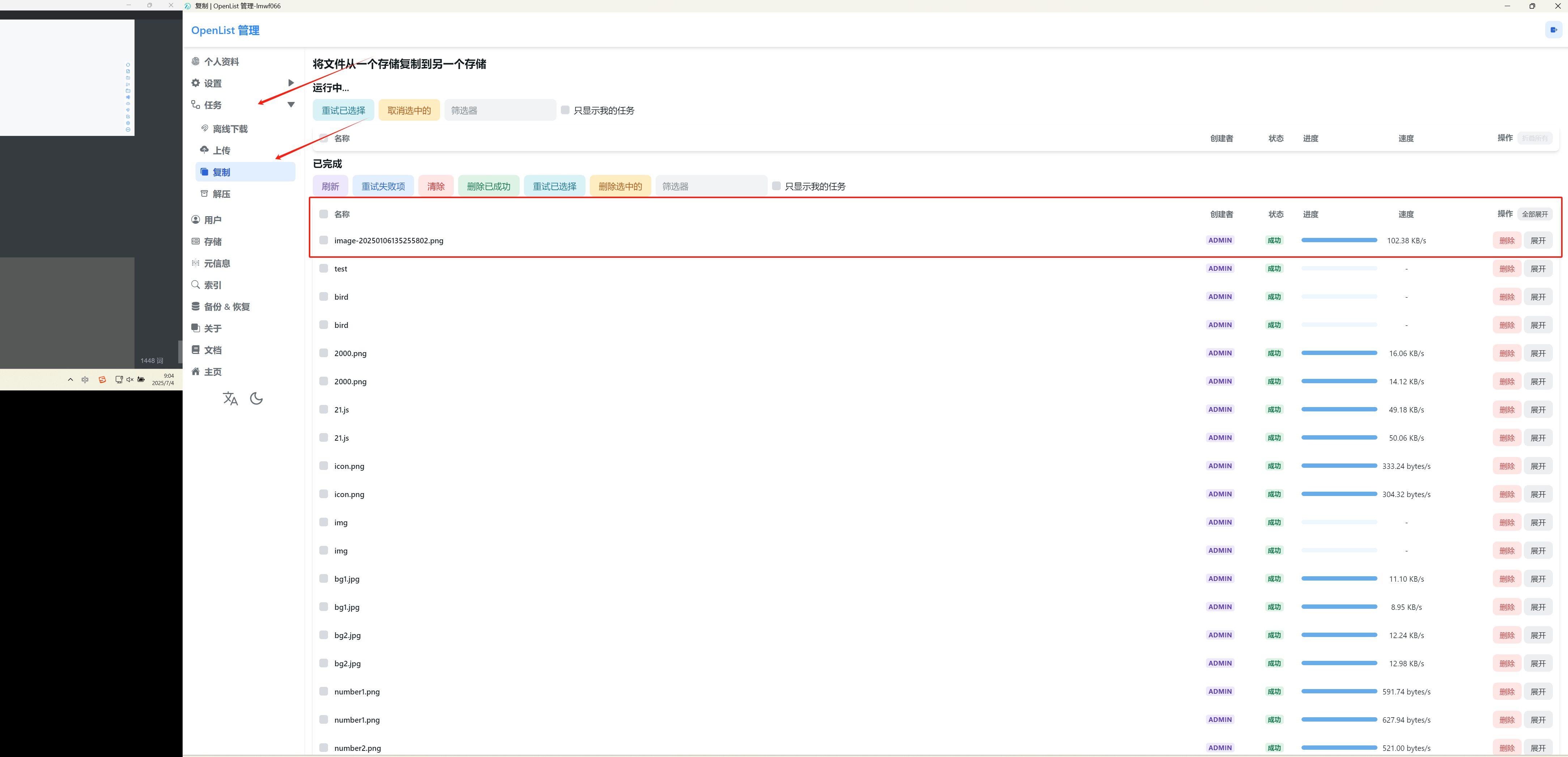Click the logout icon at top right
Screen dimensions: 1568x757
point(1554,30)
